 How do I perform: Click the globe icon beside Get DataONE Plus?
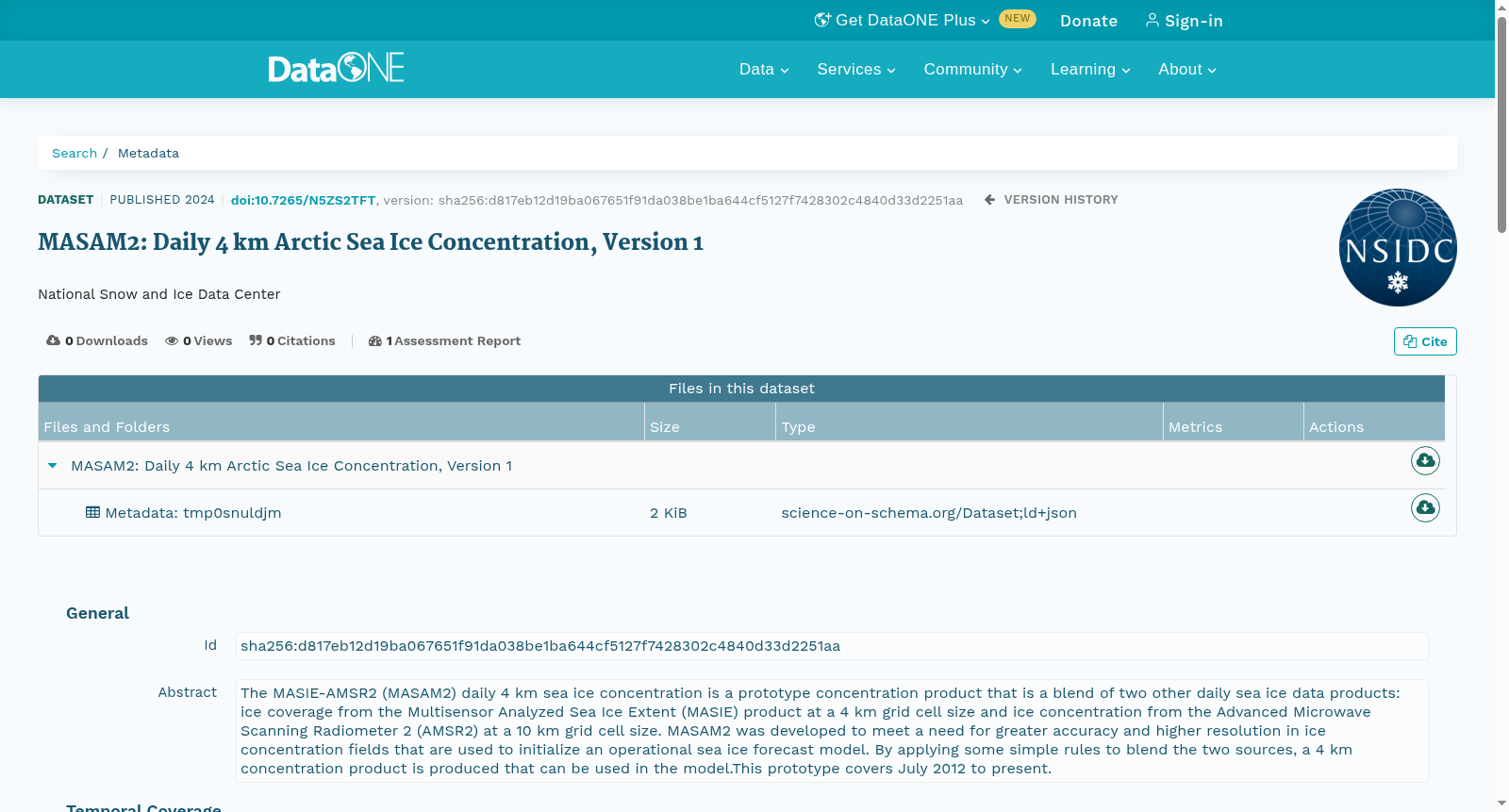(822, 20)
